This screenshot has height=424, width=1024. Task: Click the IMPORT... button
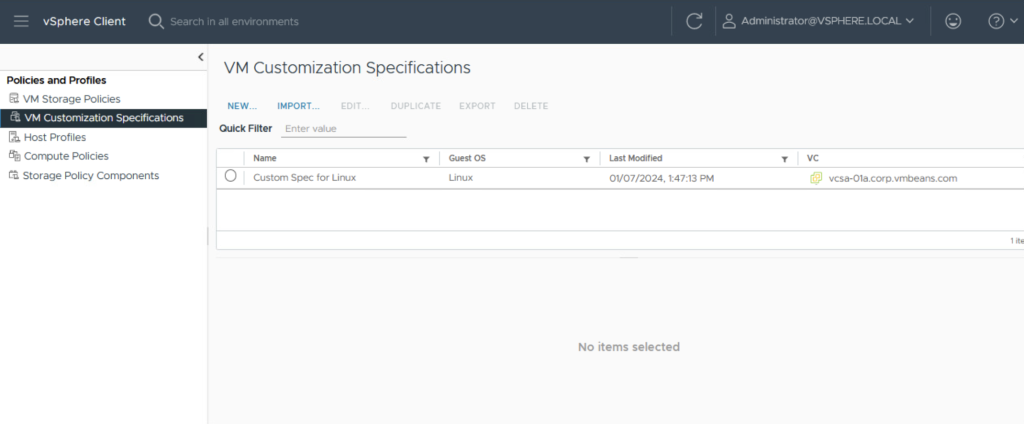[x=298, y=106]
